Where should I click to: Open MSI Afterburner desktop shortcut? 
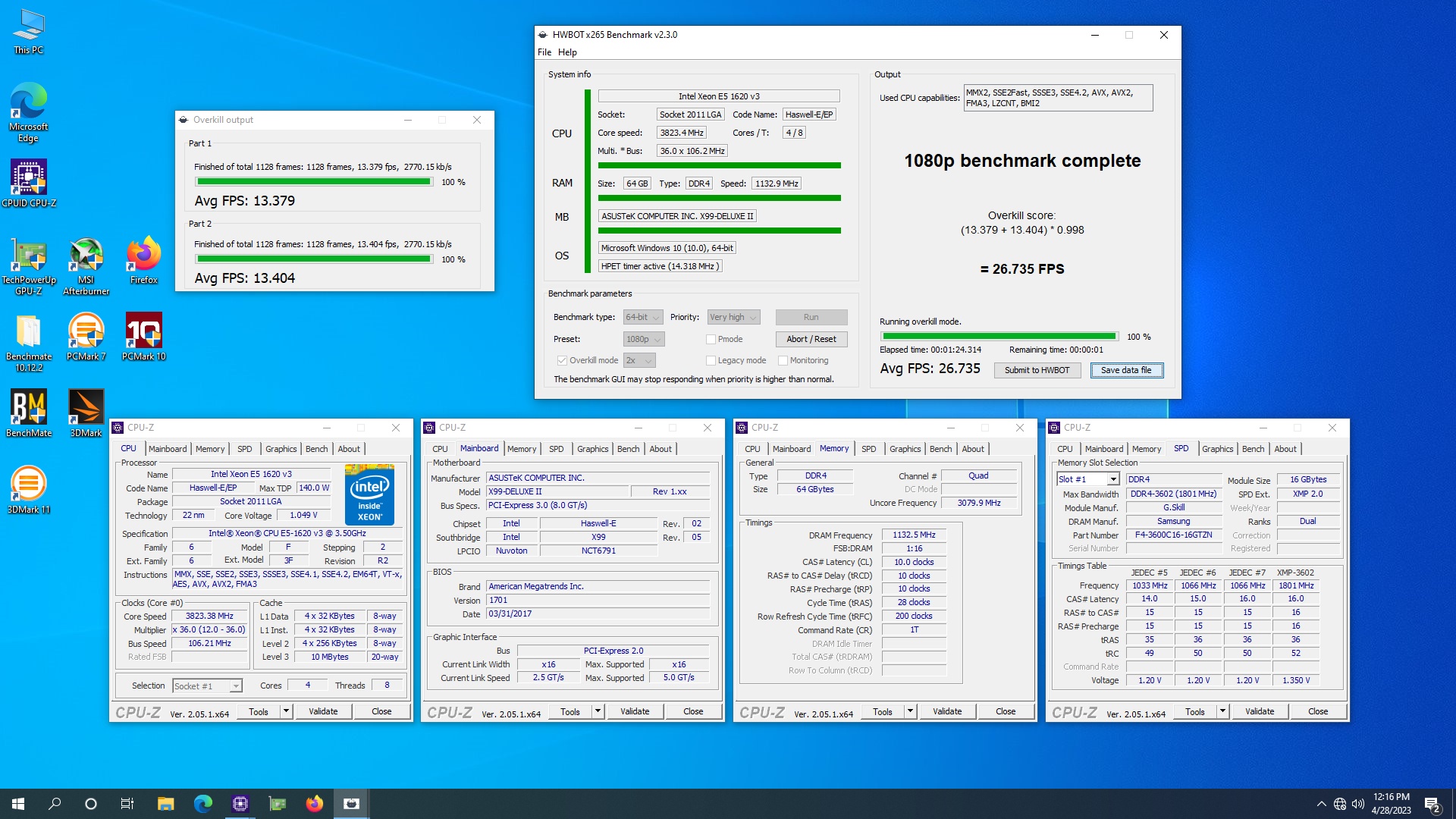point(86,265)
